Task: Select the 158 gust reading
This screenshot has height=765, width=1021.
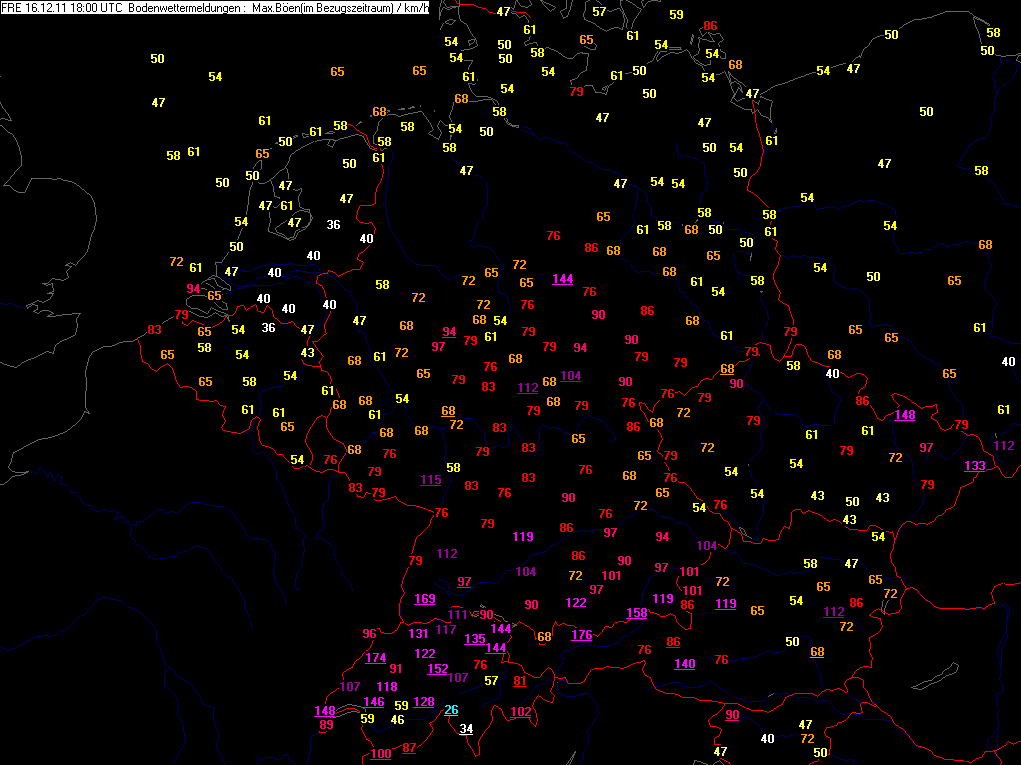Action: 637,613
